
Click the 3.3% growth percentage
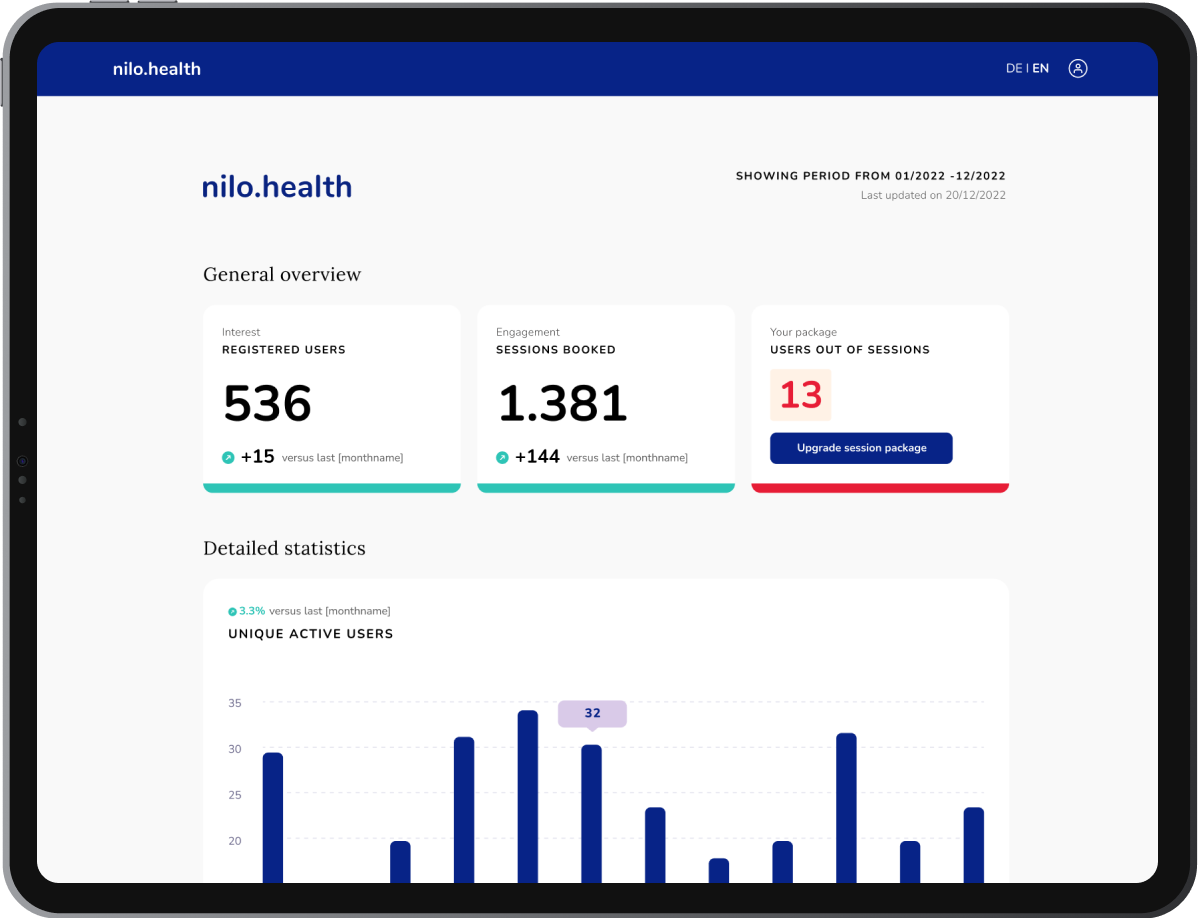(252, 611)
